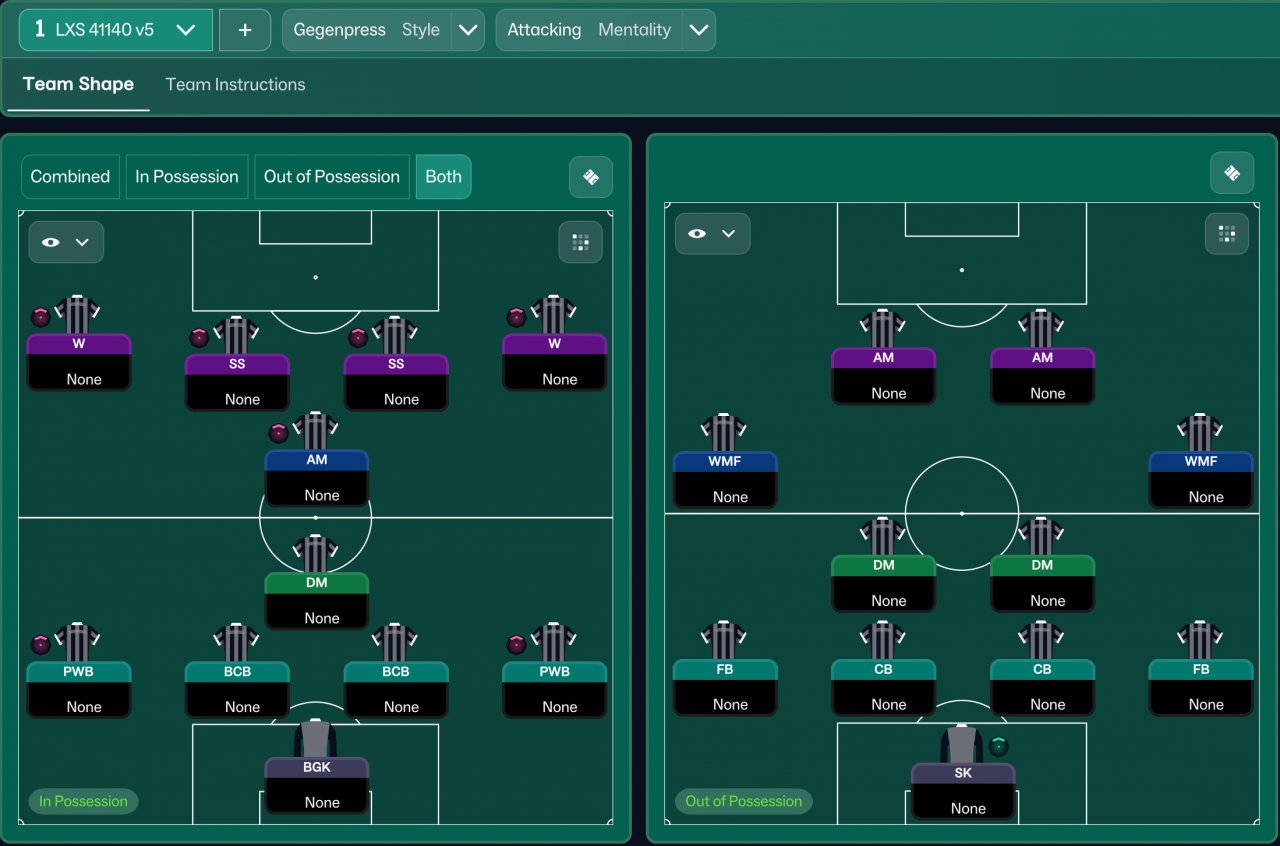This screenshot has width=1280, height=846.
Task: Click the pink badge beside the left PWB player
Action: pos(41,645)
